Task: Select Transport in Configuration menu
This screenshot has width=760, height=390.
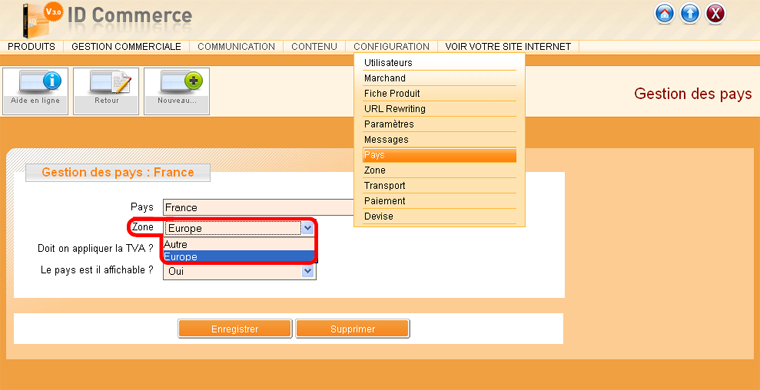Action: [439, 186]
